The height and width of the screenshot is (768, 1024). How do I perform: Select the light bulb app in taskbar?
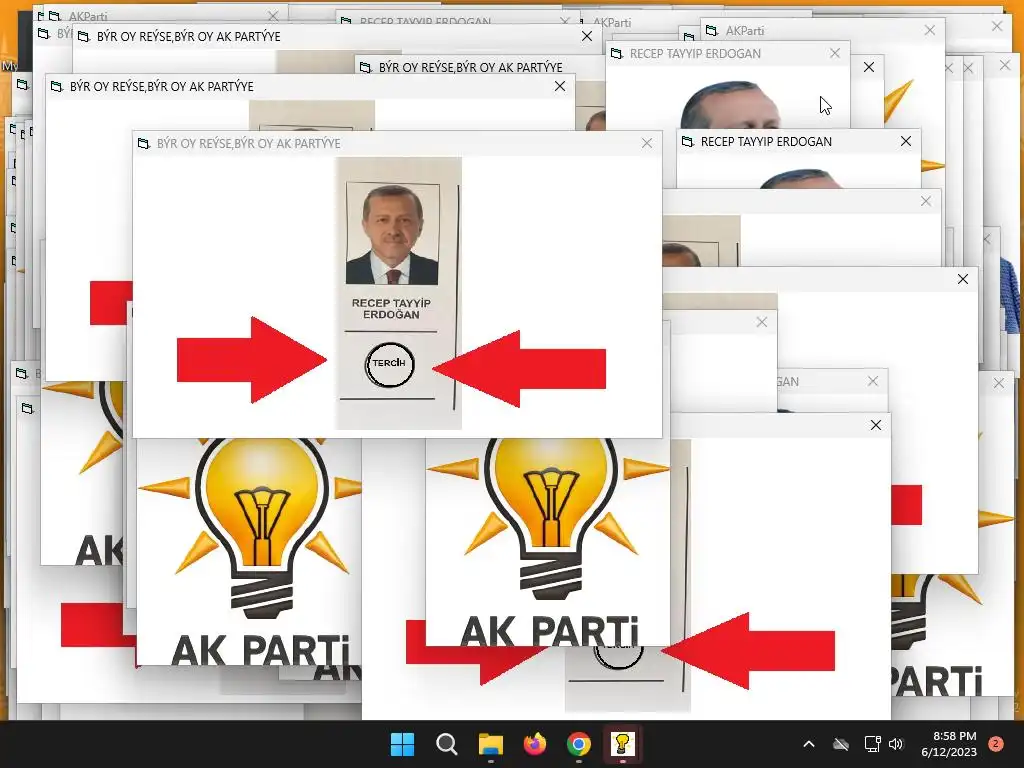pos(622,744)
